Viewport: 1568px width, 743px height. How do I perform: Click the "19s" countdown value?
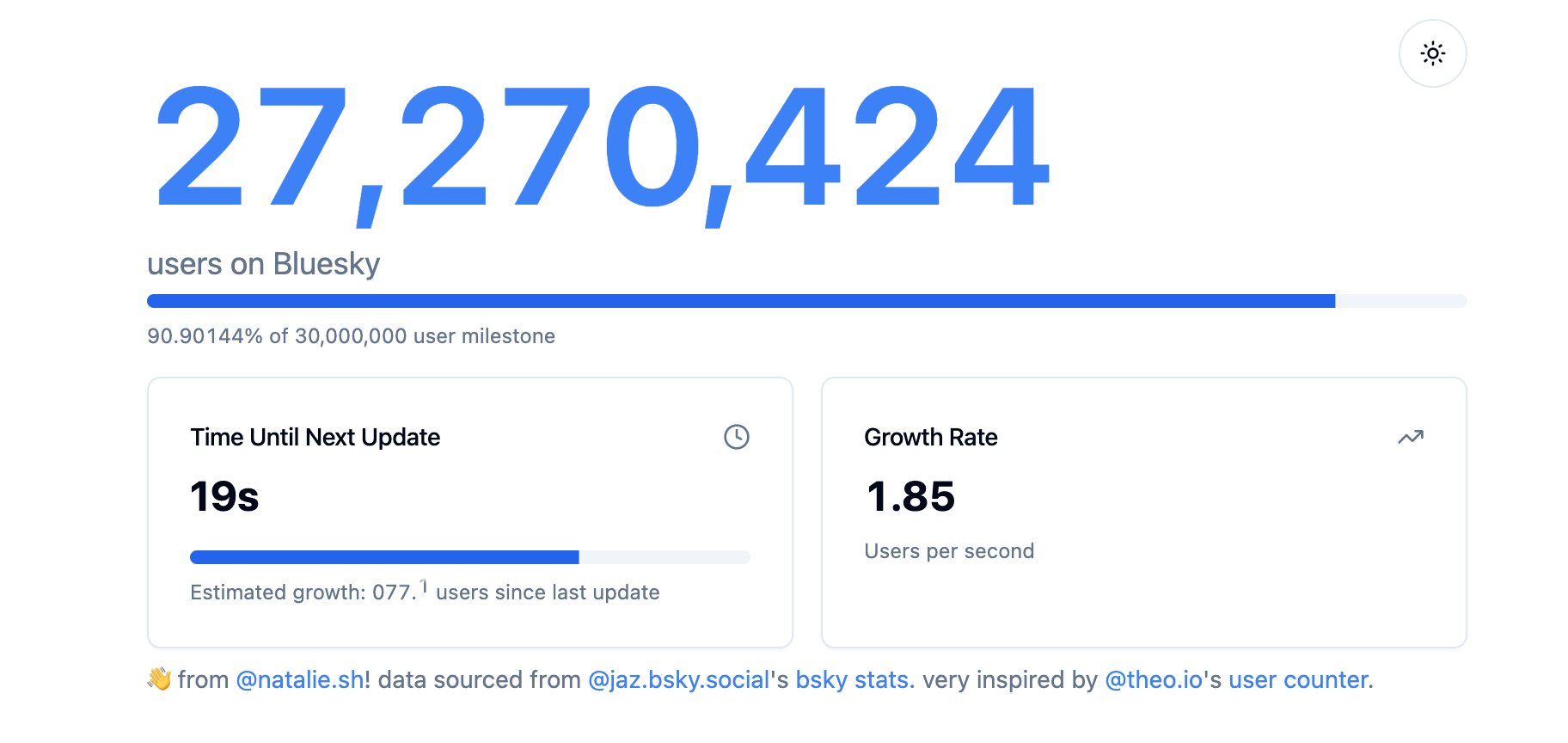point(224,496)
